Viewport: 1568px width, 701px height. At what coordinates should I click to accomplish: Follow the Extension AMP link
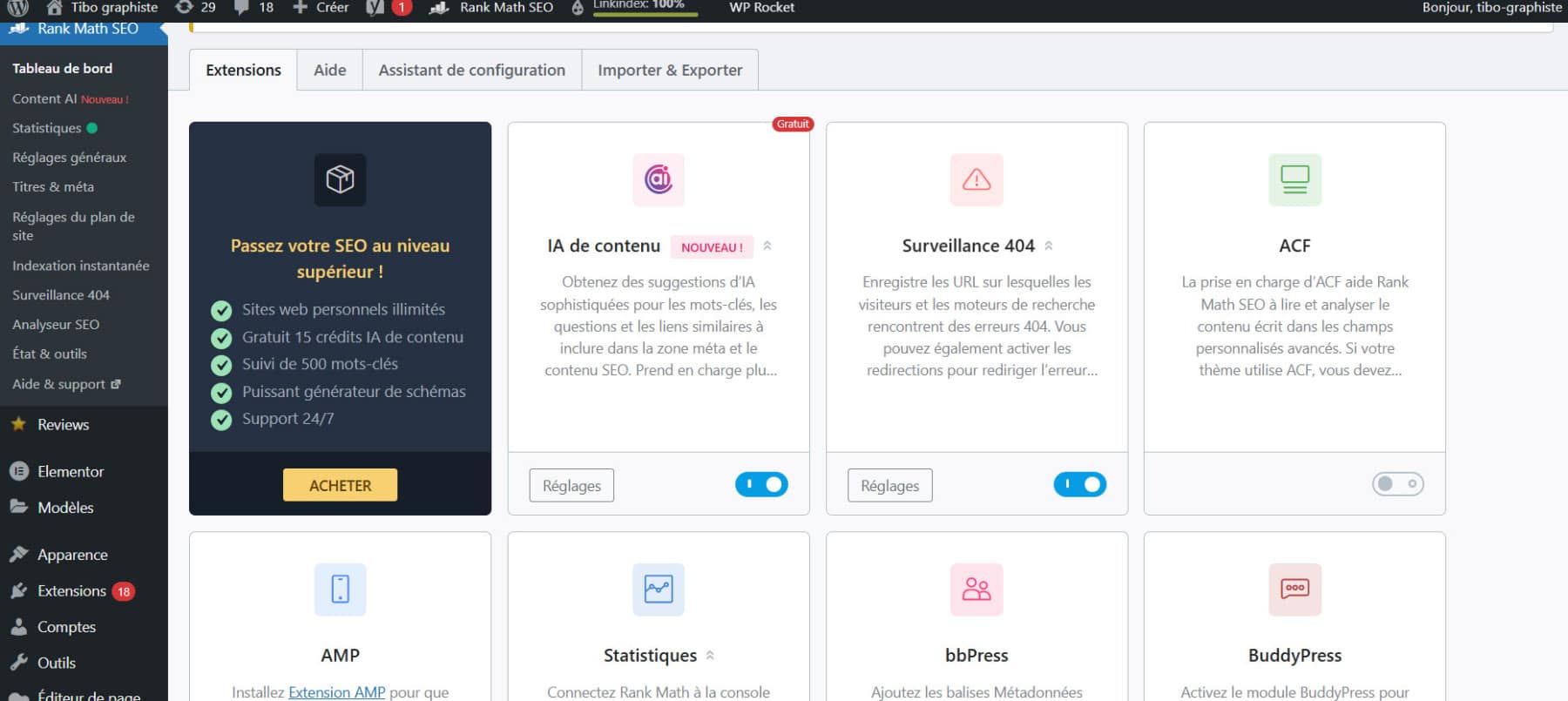click(336, 692)
